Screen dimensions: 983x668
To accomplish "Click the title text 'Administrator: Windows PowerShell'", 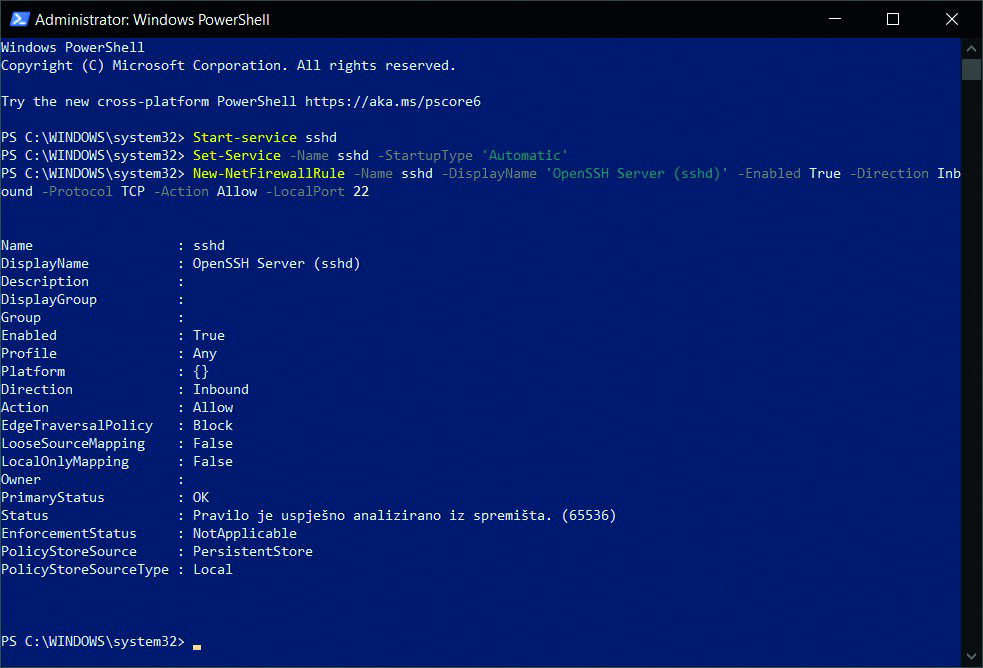I will [152, 19].
